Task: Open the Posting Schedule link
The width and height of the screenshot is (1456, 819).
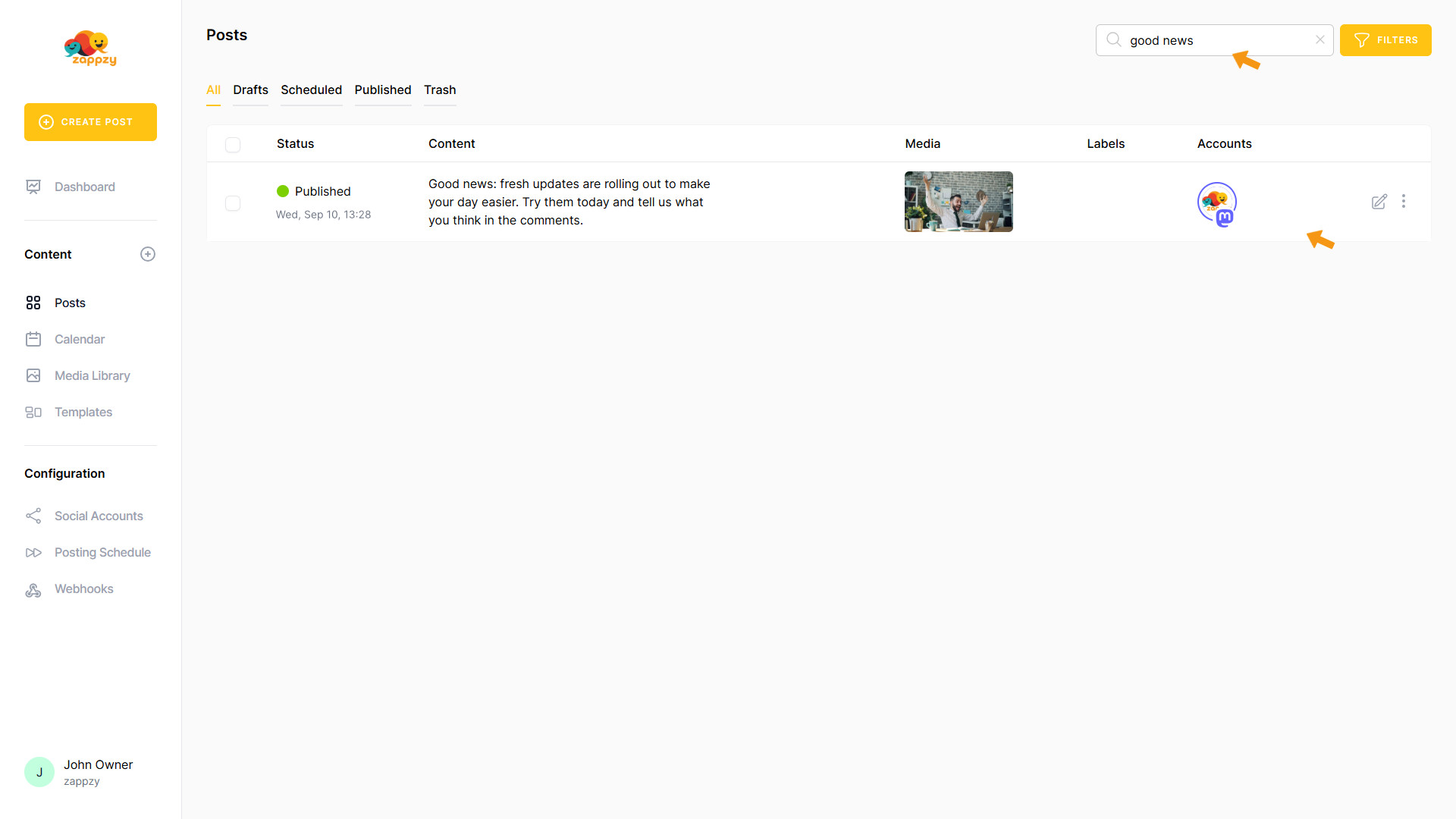Action: [102, 552]
